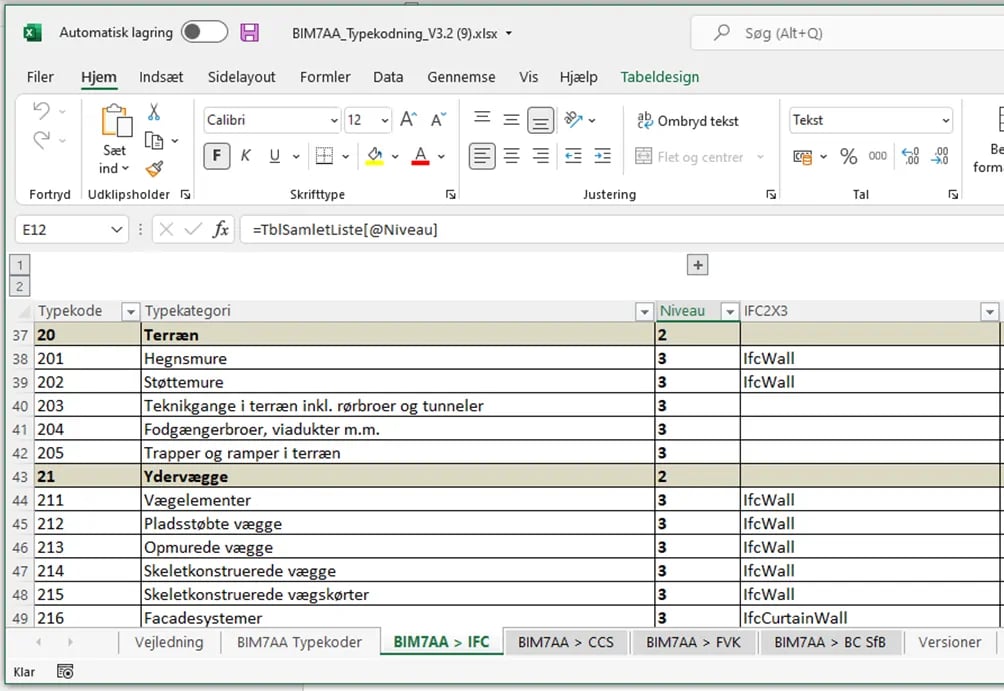Viewport: 1004px width, 691px height.
Task: Decrease the indent
Action: pyautogui.click(x=573, y=156)
